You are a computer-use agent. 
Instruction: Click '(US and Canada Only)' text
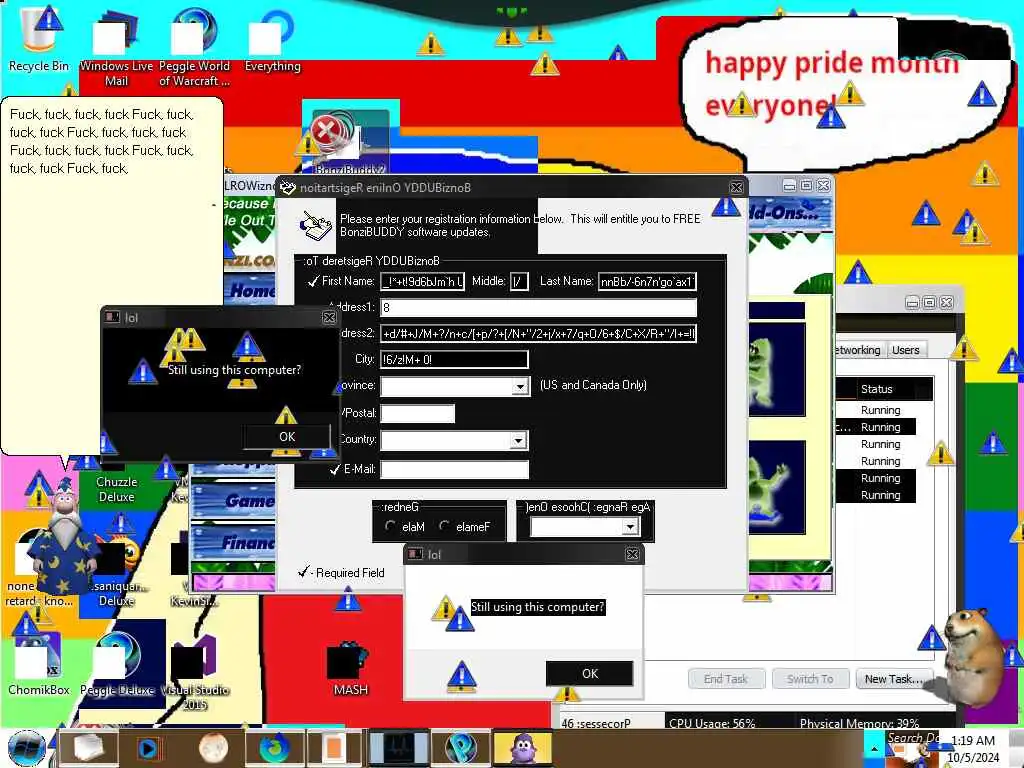(593, 385)
